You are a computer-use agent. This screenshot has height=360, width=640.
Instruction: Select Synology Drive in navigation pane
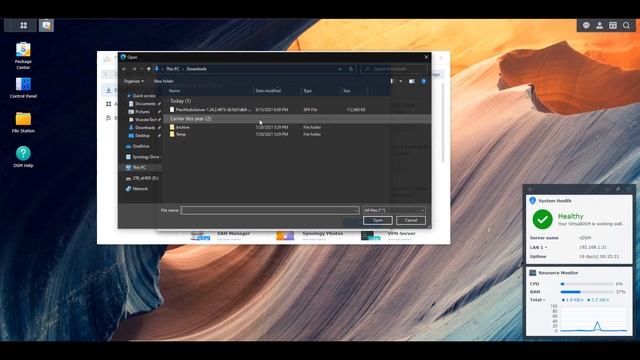click(x=143, y=157)
